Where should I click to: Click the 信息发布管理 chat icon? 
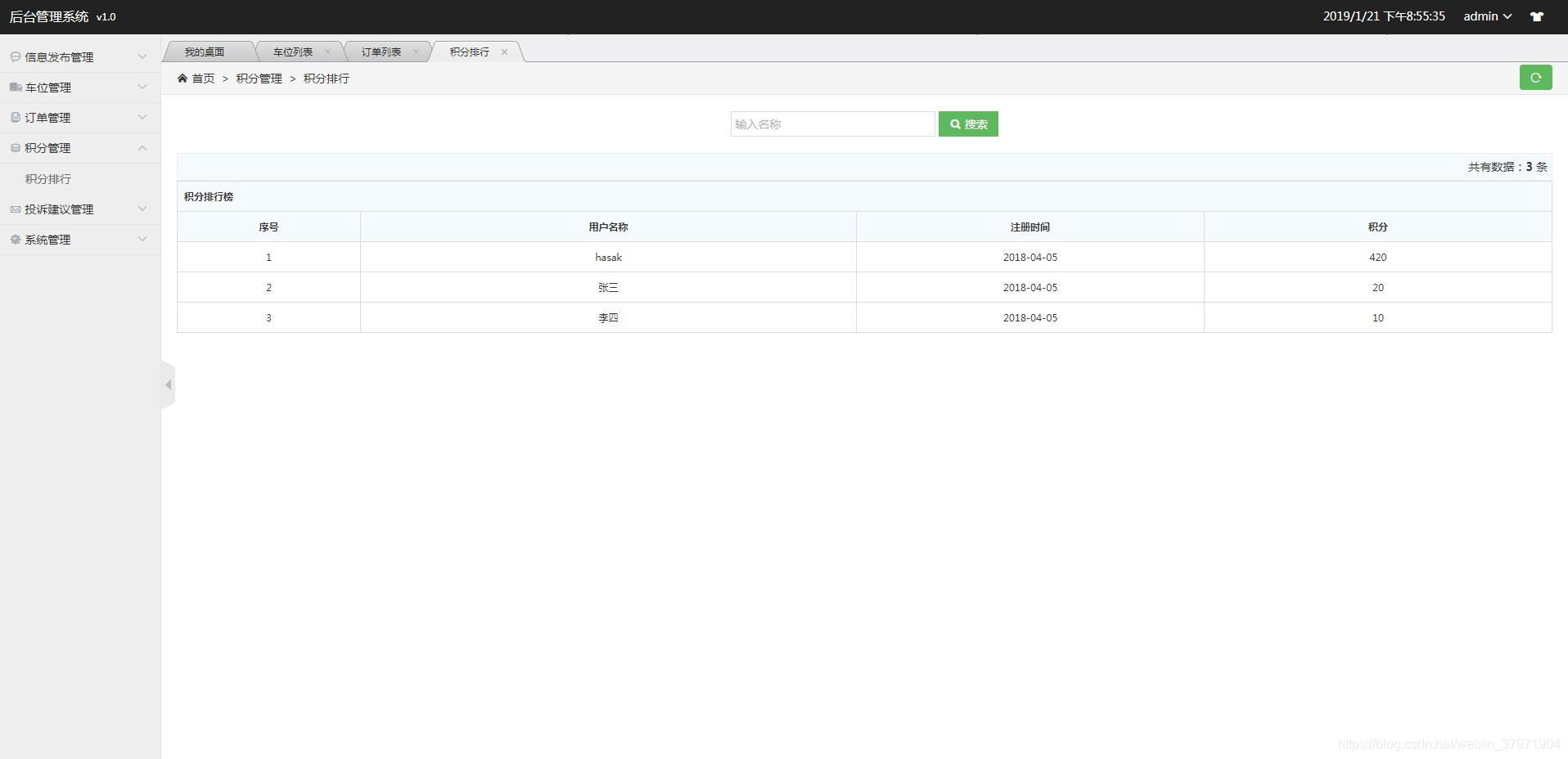[x=16, y=56]
